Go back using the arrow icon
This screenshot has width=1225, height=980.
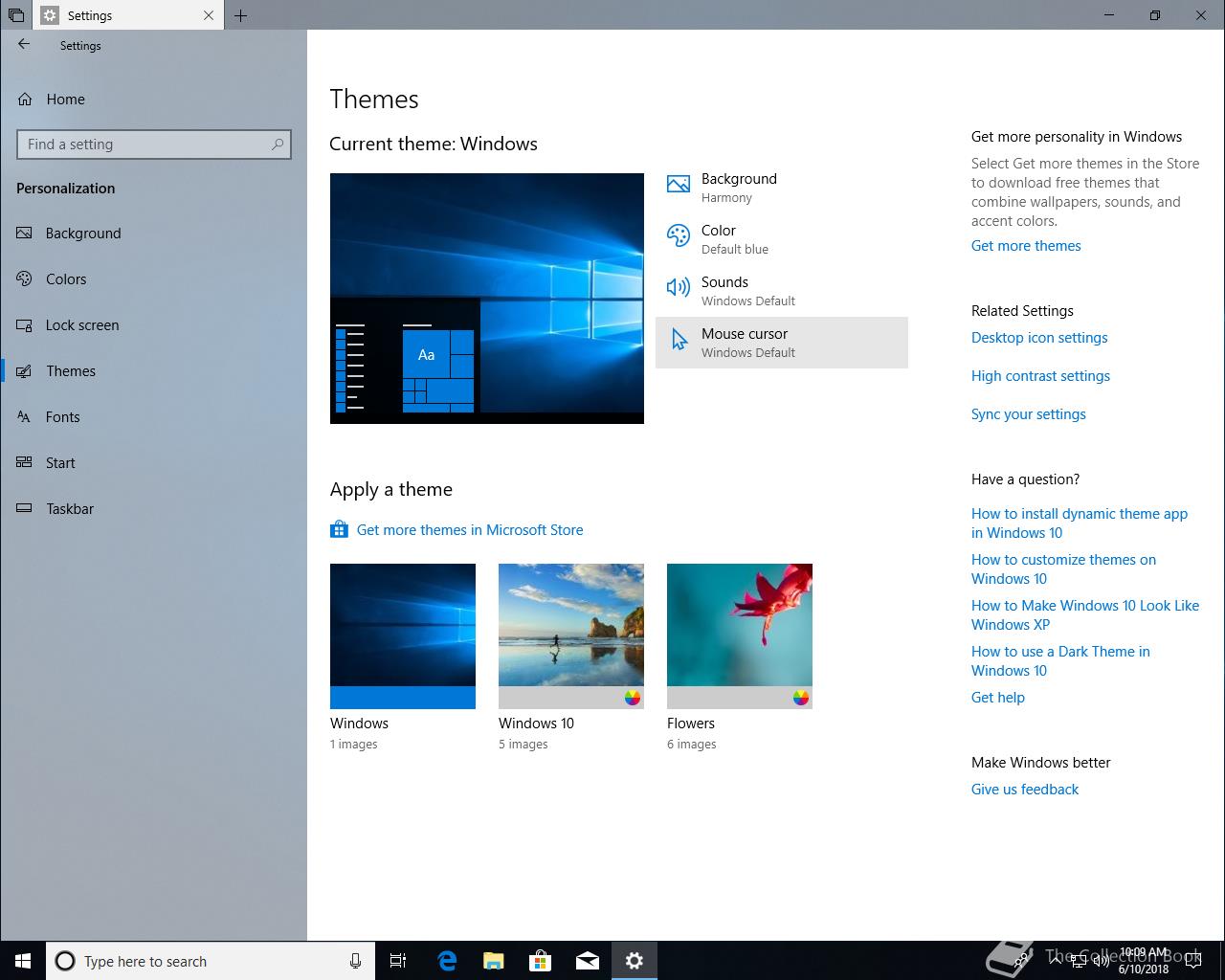coord(24,44)
